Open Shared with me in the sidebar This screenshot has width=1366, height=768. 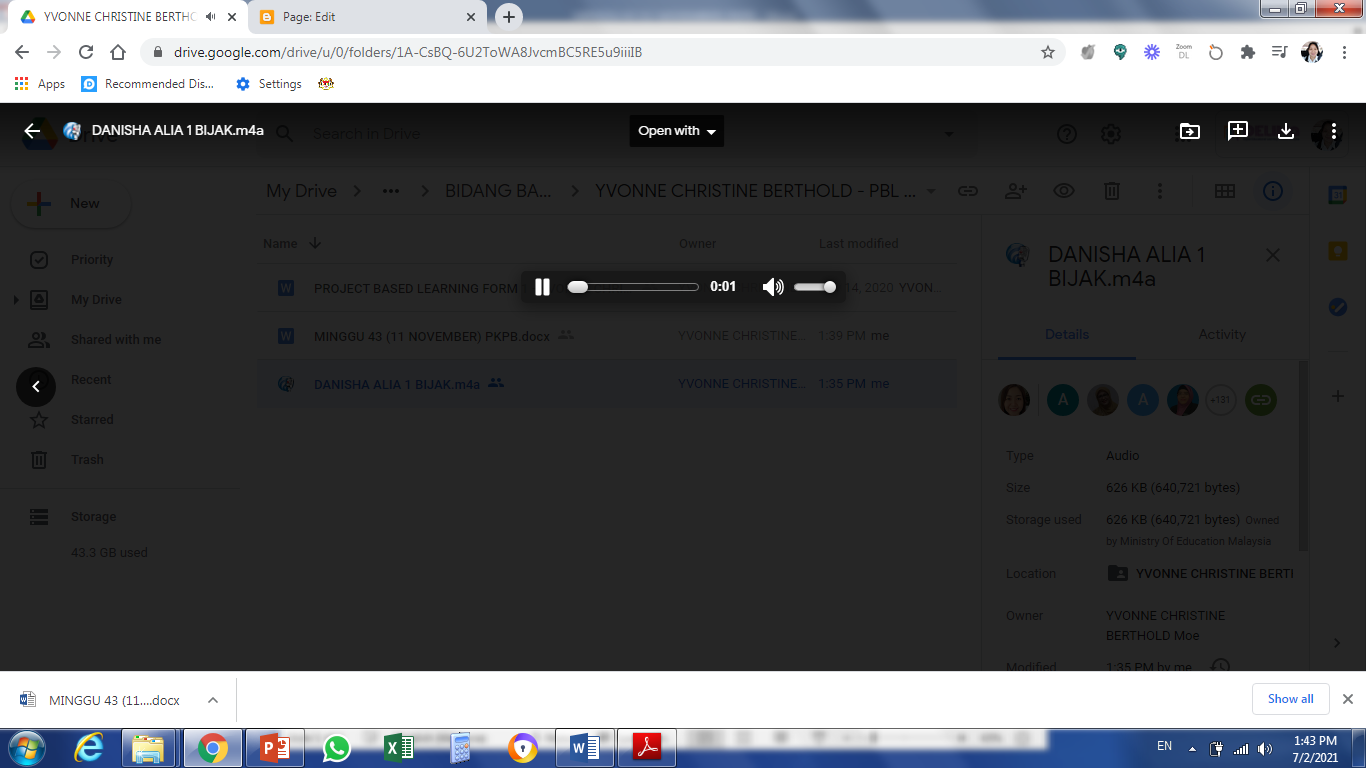116,340
